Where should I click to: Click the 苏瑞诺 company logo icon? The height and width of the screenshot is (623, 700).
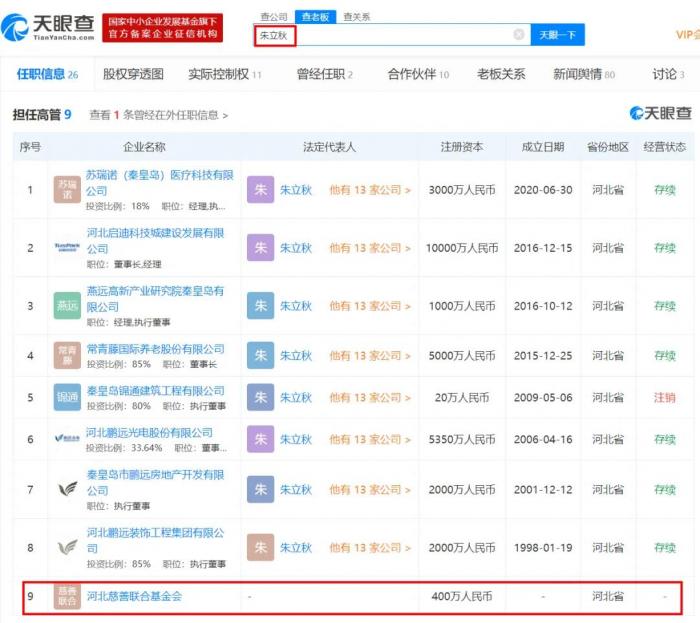click(67, 190)
